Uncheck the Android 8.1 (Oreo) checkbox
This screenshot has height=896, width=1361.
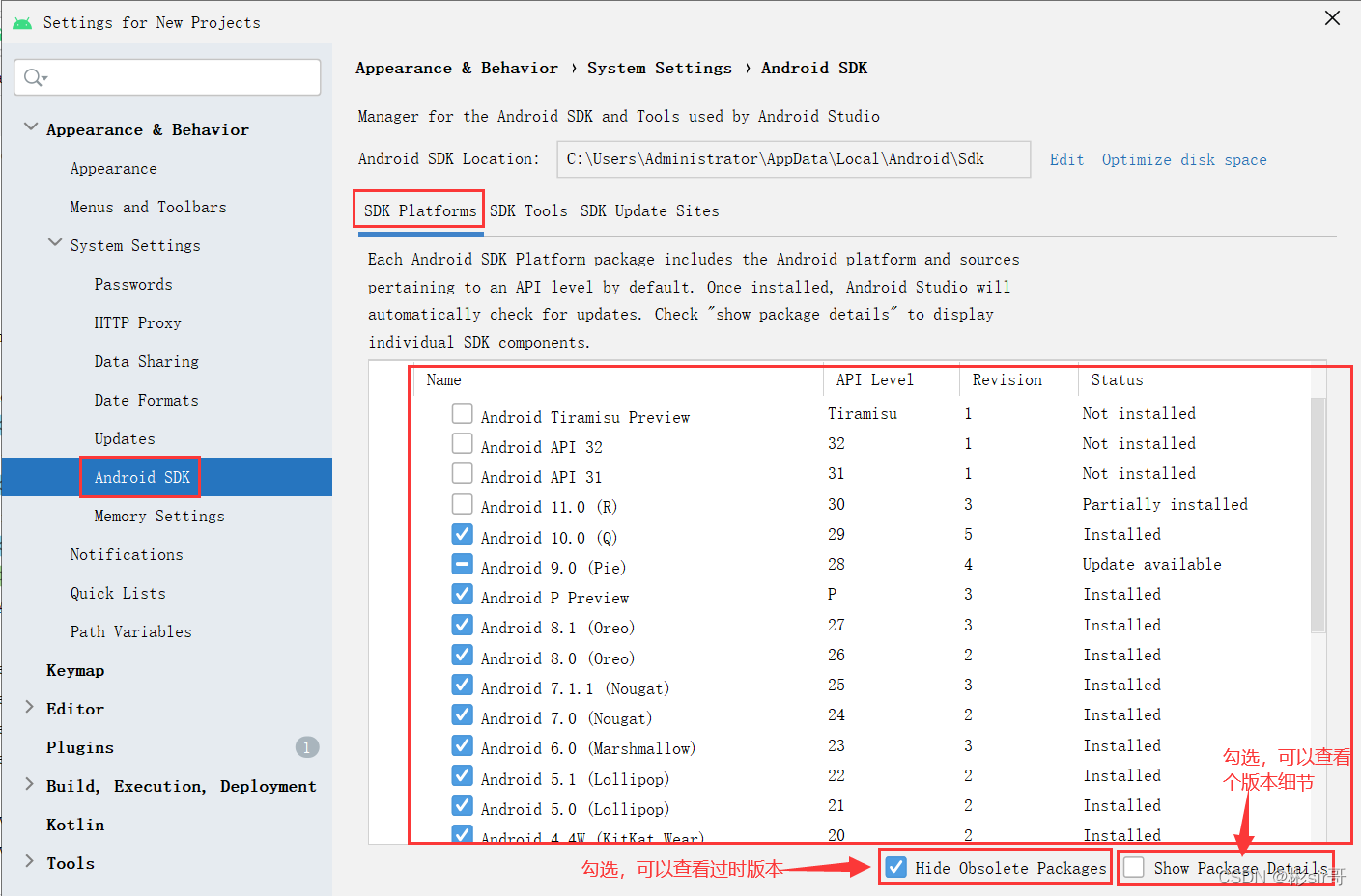pos(463,625)
